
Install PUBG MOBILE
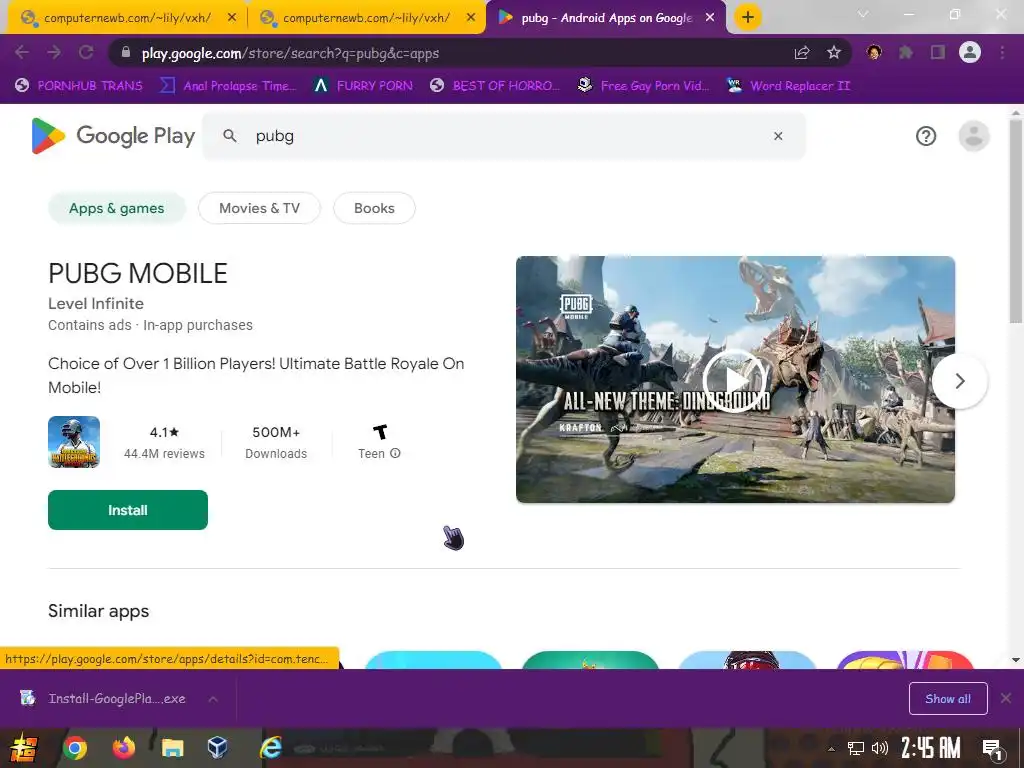point(128,510)
